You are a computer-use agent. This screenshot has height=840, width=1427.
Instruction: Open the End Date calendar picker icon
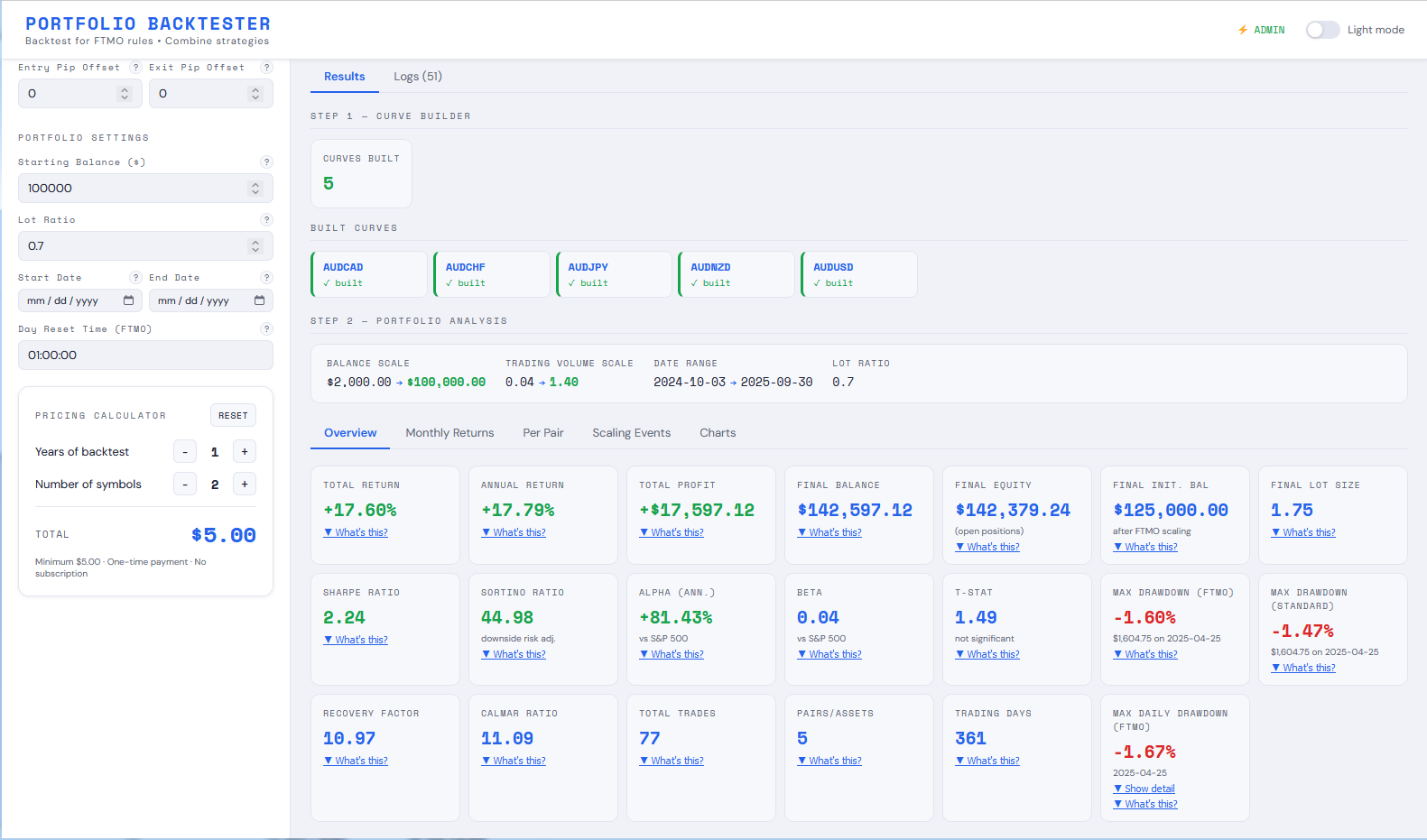click(x=259, y=300)
